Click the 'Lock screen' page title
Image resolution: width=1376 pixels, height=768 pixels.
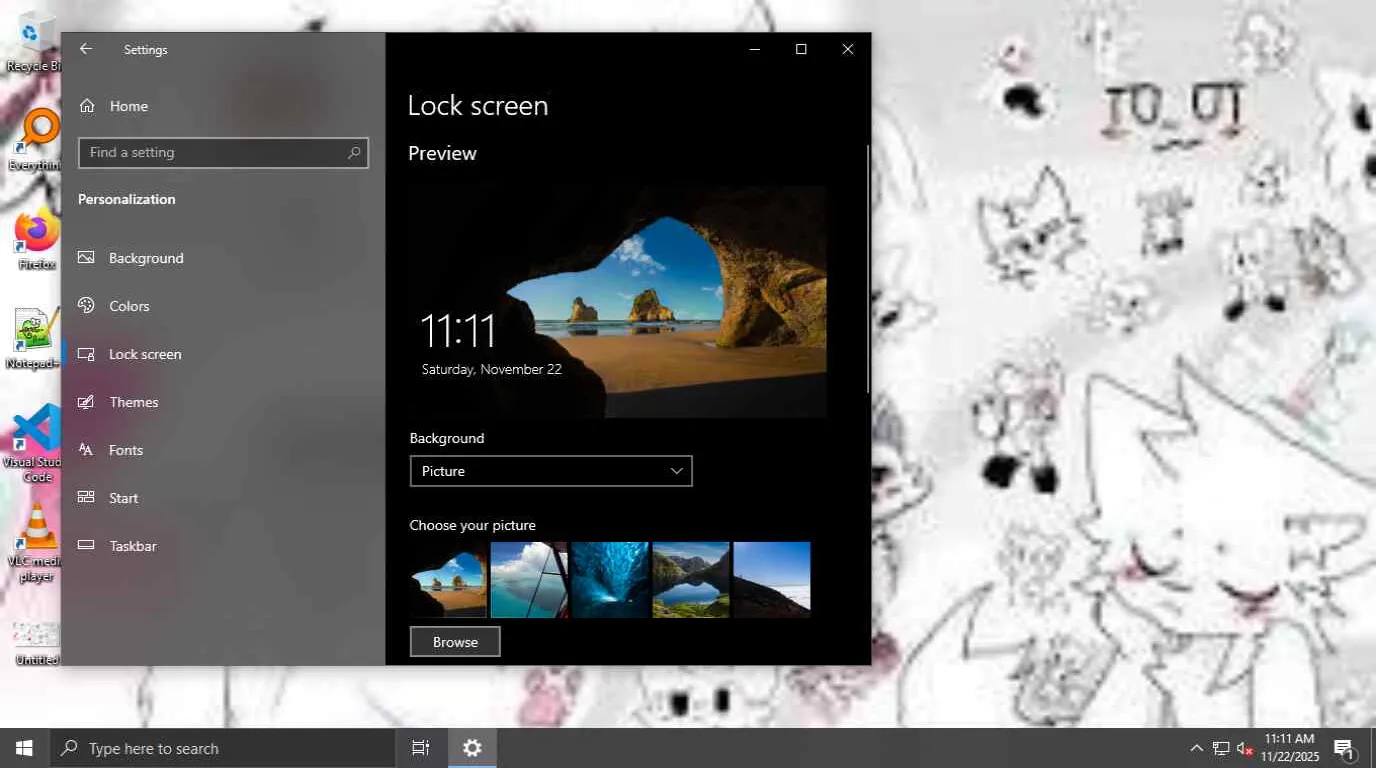tap(478, 106)
